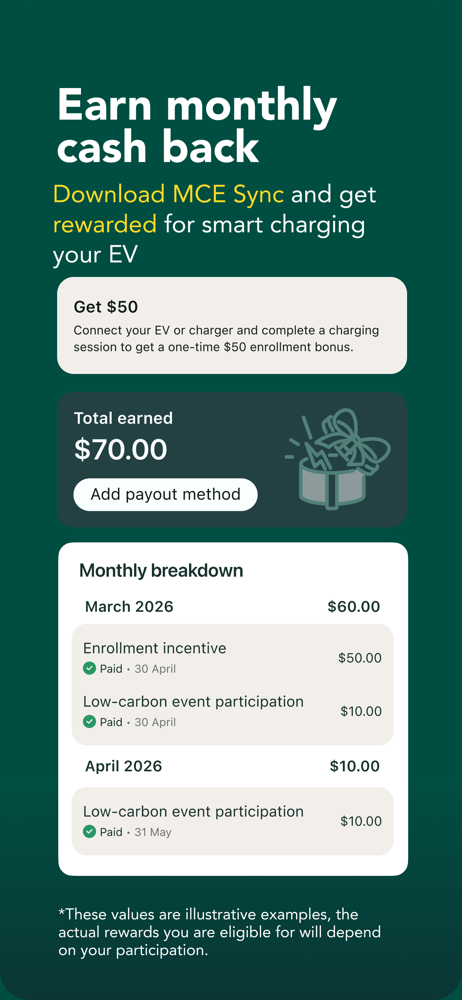The width and height of the screenshot is (462, 1000).
Task: Click the Earn monthly cash back headline
Action: coord(197,126)
